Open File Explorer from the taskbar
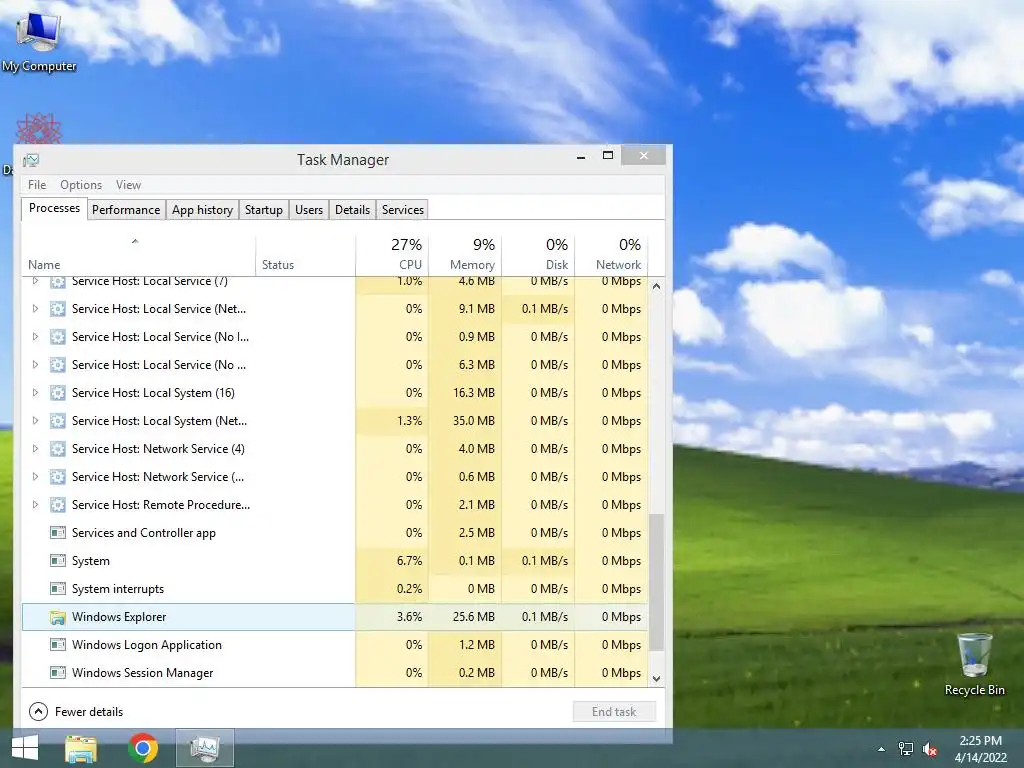This screenshot has height=768, width=1024. click(81, 748)
